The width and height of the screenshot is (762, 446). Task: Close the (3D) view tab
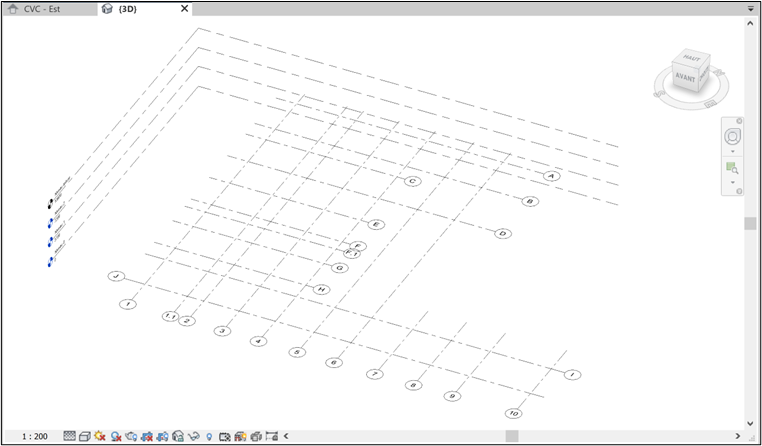pyautogui.click(x=184, y=9)
